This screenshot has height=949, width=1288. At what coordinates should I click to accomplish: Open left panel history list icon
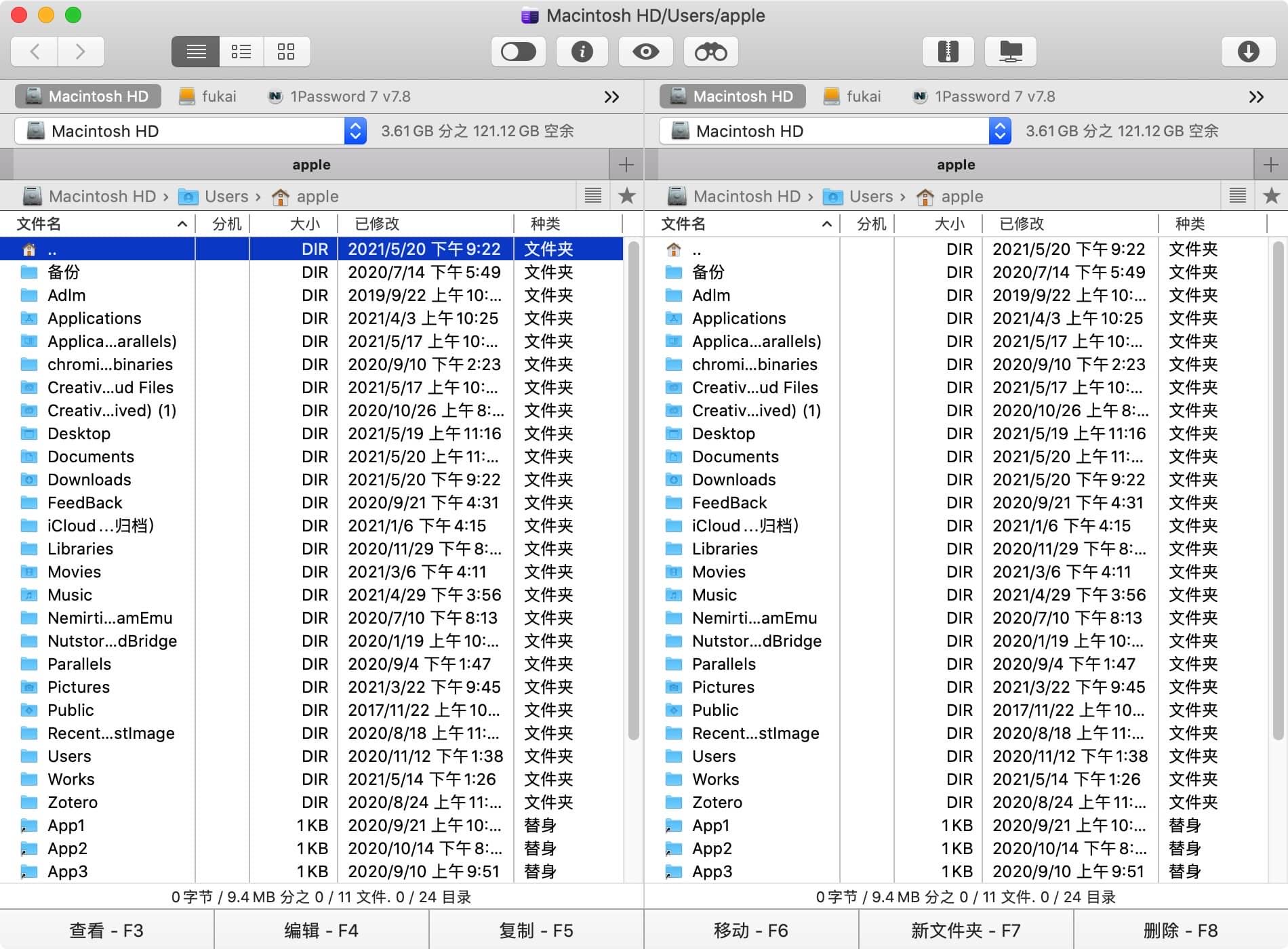click(x=593, y=196)
